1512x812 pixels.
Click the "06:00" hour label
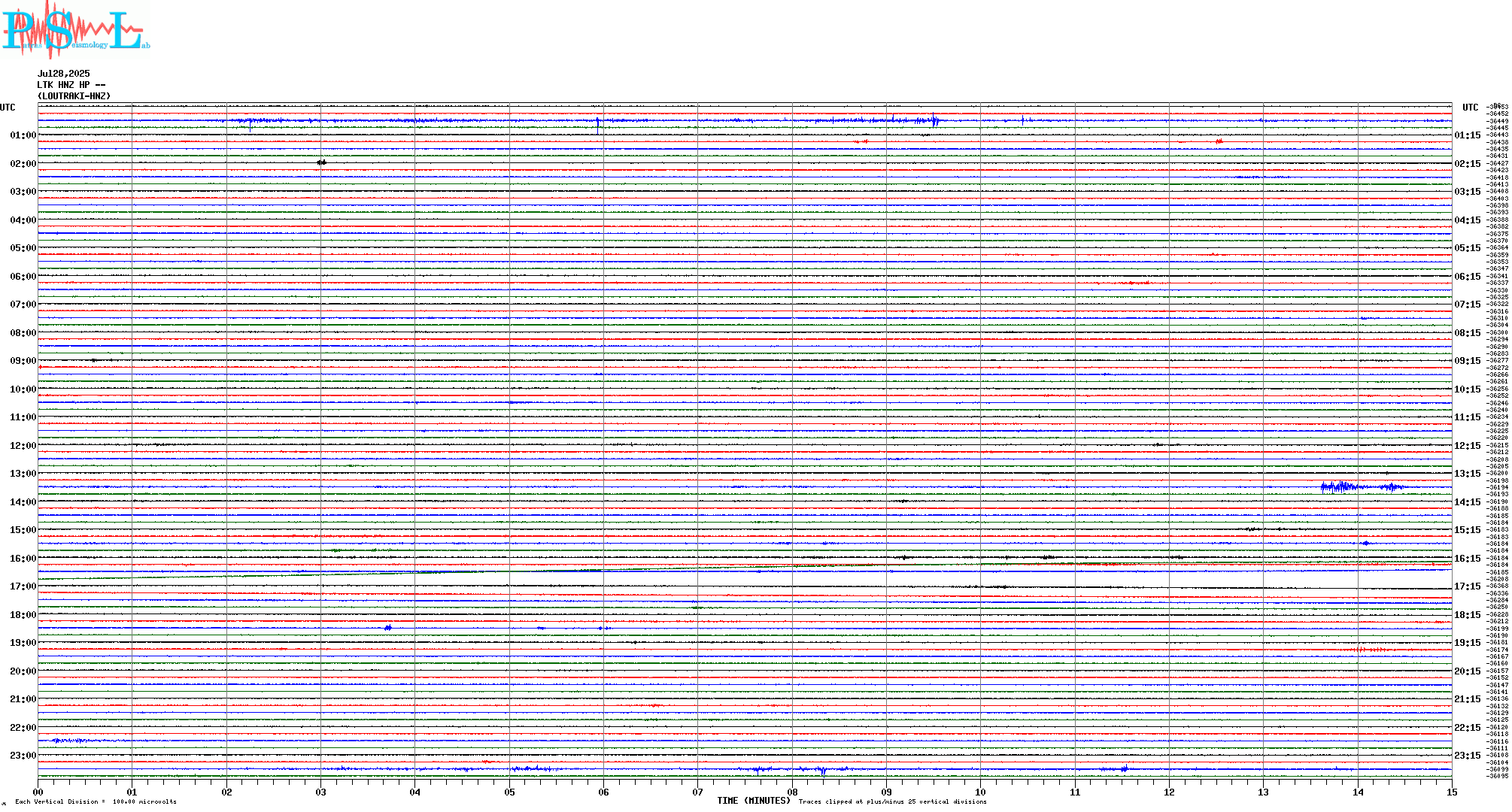[x=23, y=277]
